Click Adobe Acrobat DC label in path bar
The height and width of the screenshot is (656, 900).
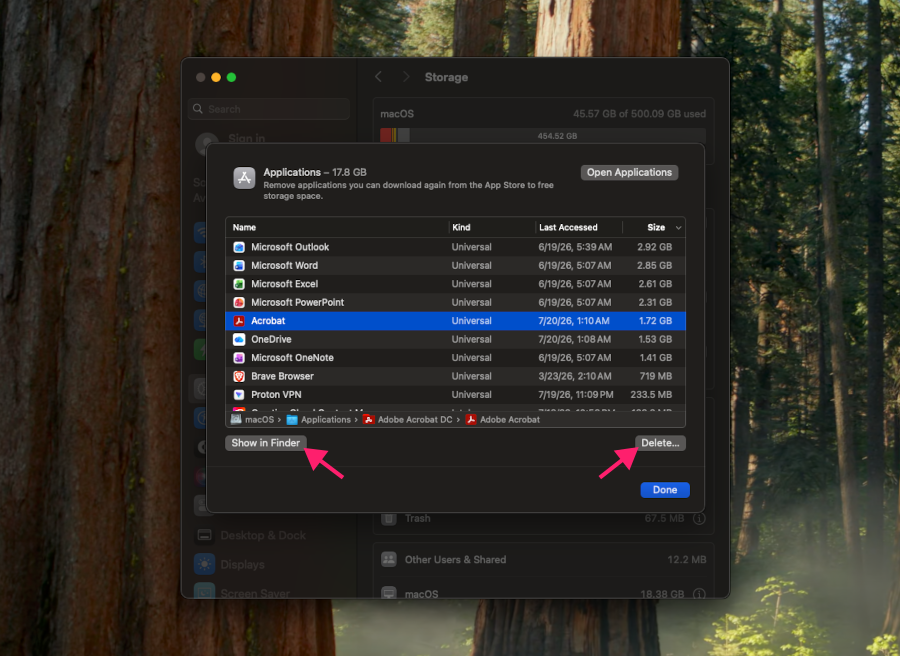tap(415, 420)
